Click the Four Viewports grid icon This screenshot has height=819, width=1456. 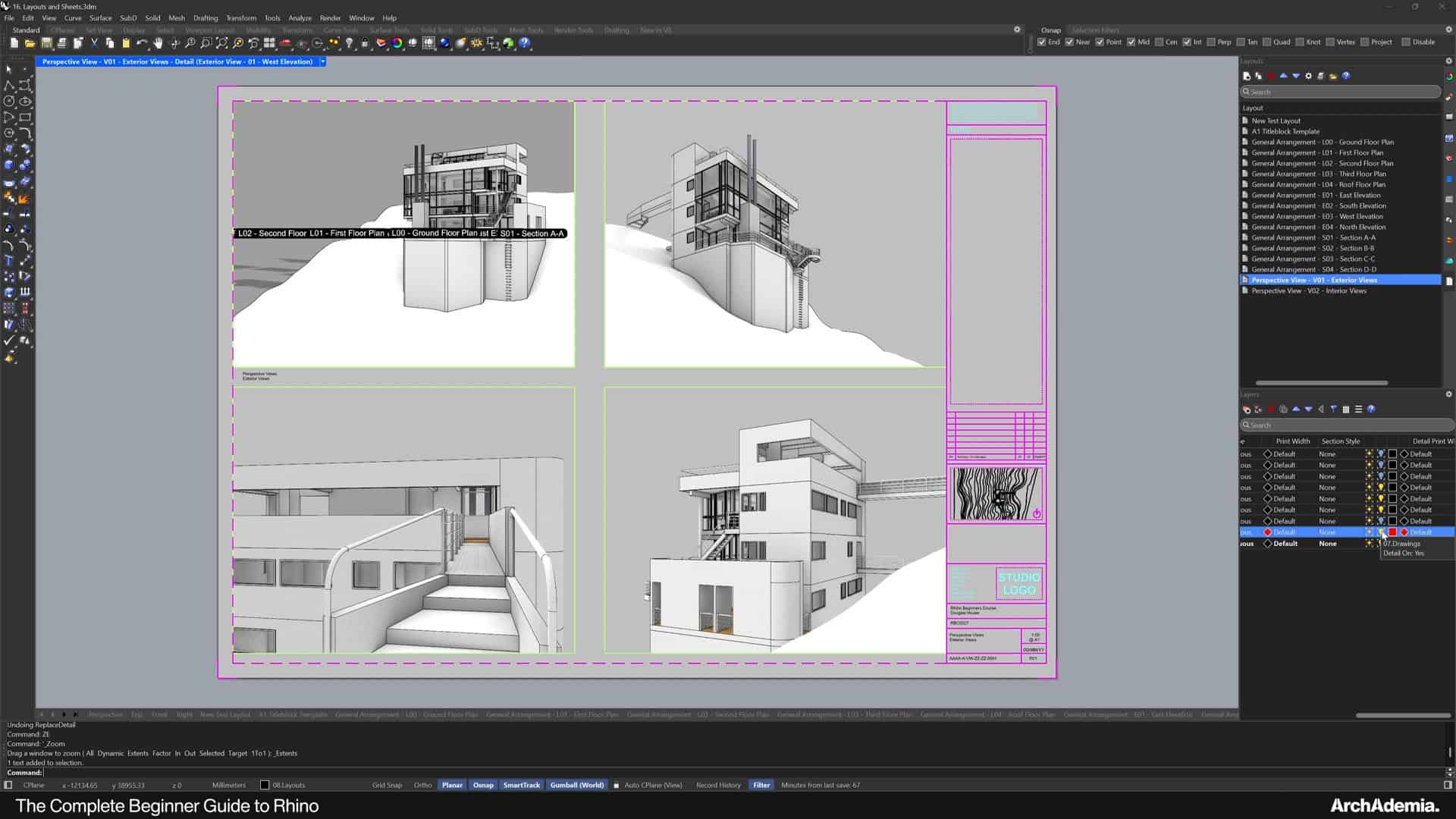268,43
